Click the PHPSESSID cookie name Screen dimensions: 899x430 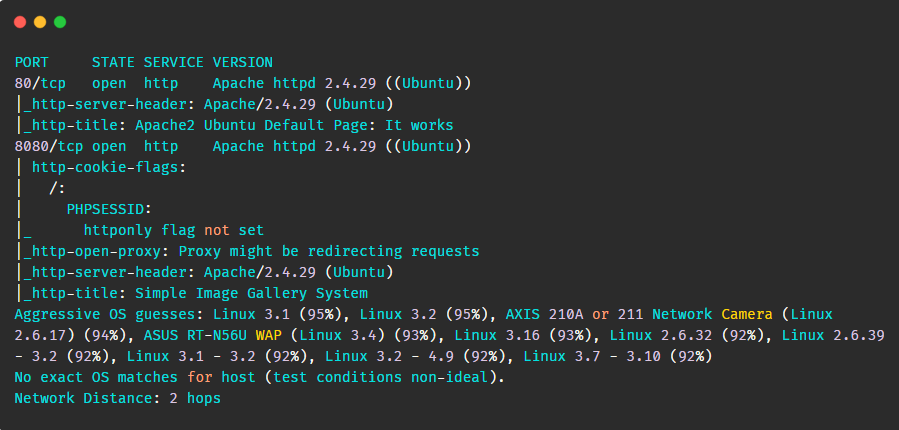tap(109, 209)
